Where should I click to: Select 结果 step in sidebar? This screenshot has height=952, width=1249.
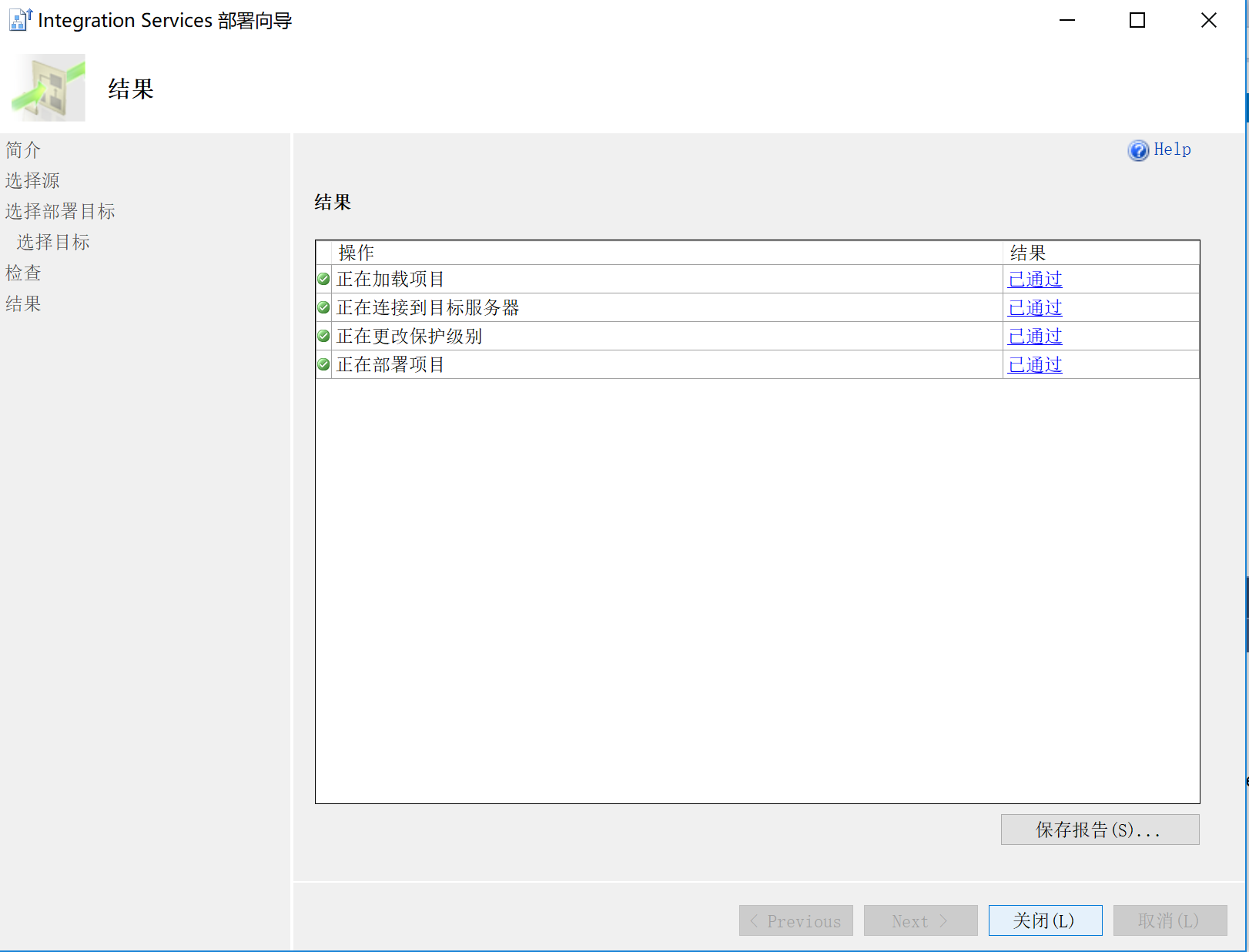23,303
